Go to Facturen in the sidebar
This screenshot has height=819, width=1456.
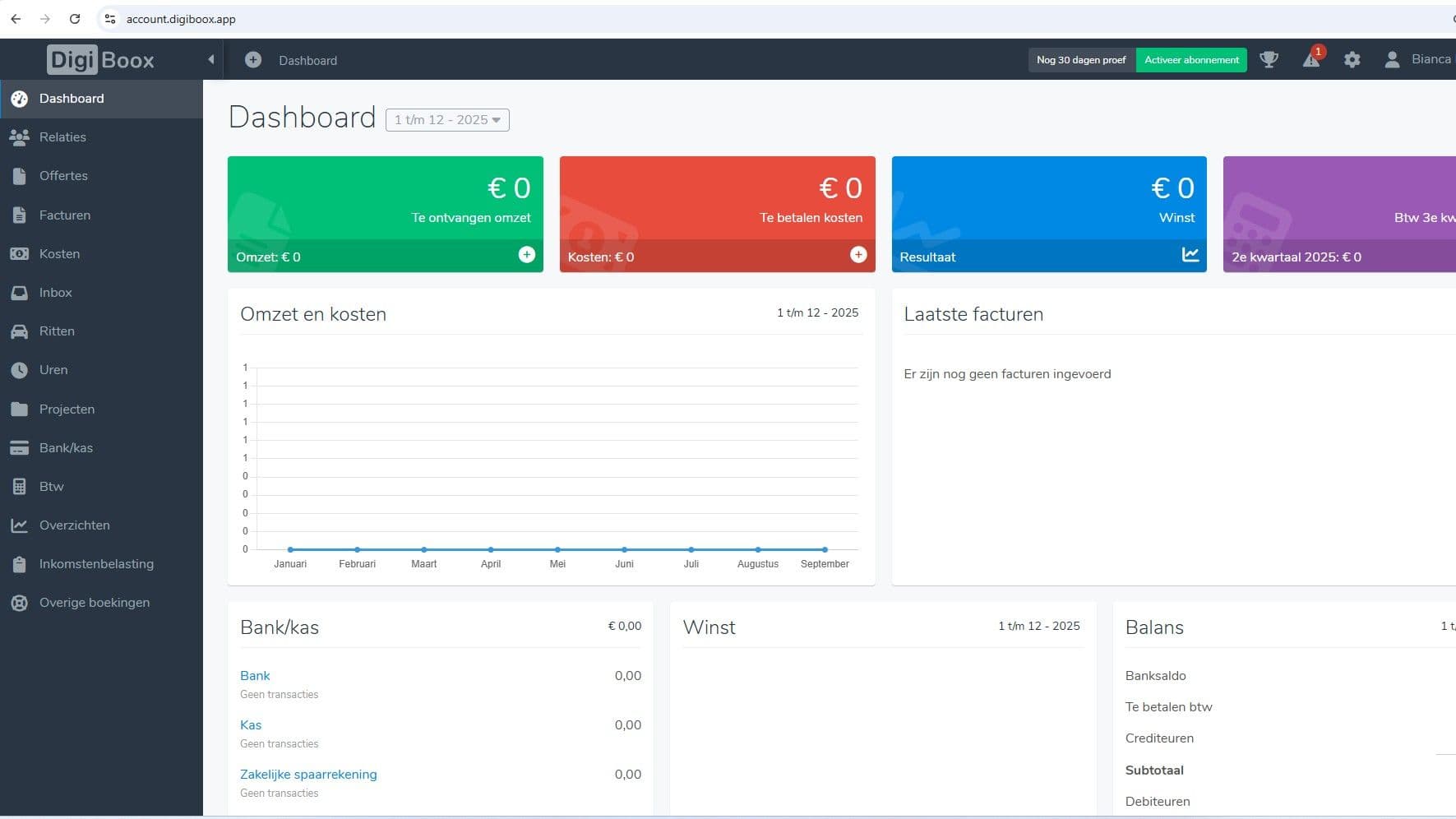point(65,215)
